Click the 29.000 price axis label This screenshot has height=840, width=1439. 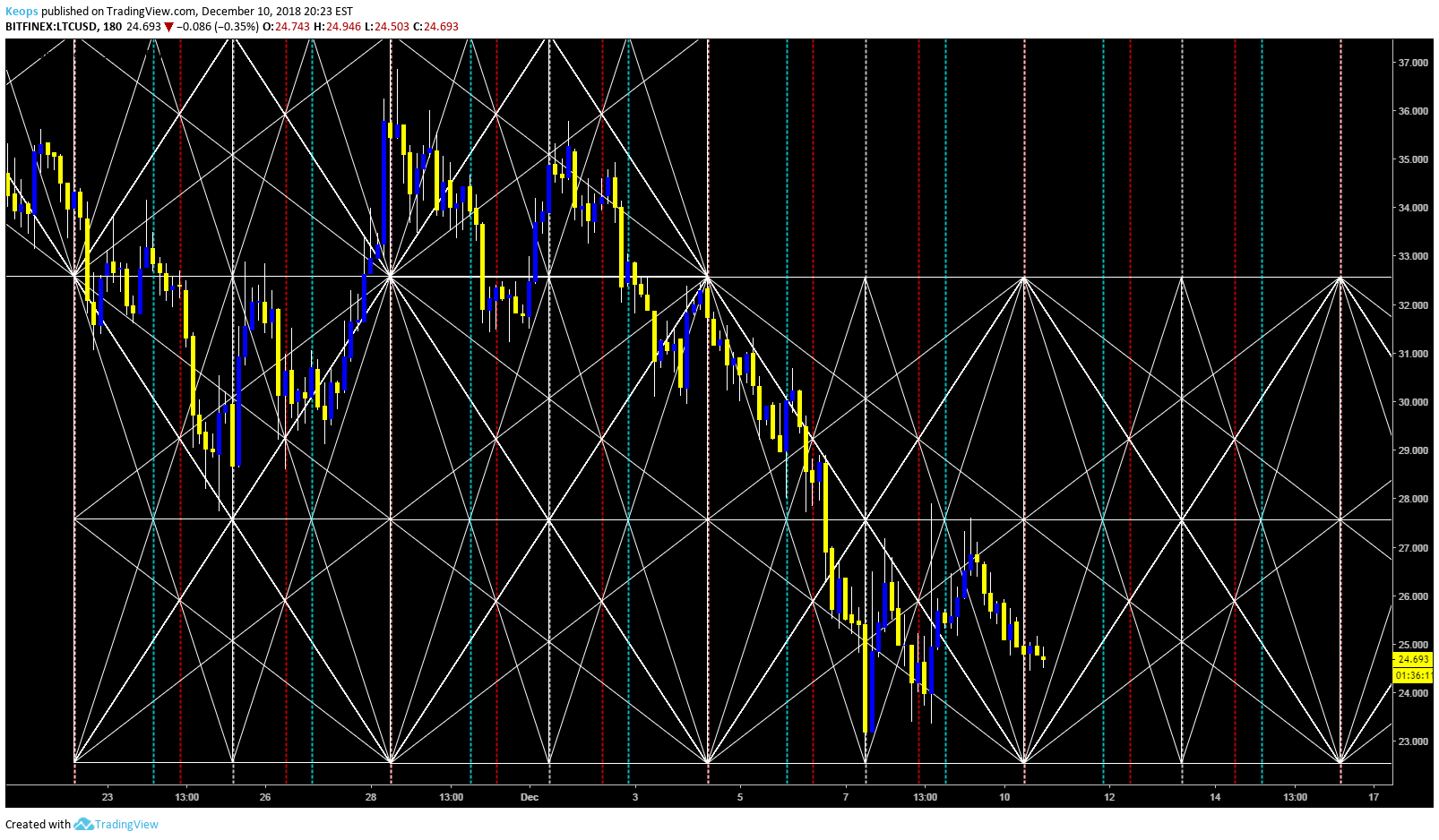1412,450
